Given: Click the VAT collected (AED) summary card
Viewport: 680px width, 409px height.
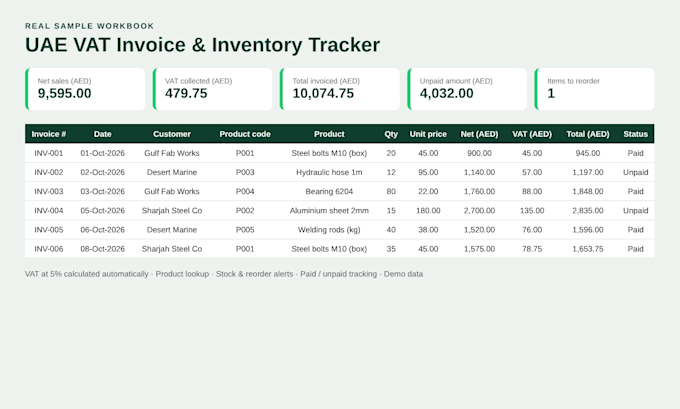Looking at the screenshot, I should coord(212,89).
